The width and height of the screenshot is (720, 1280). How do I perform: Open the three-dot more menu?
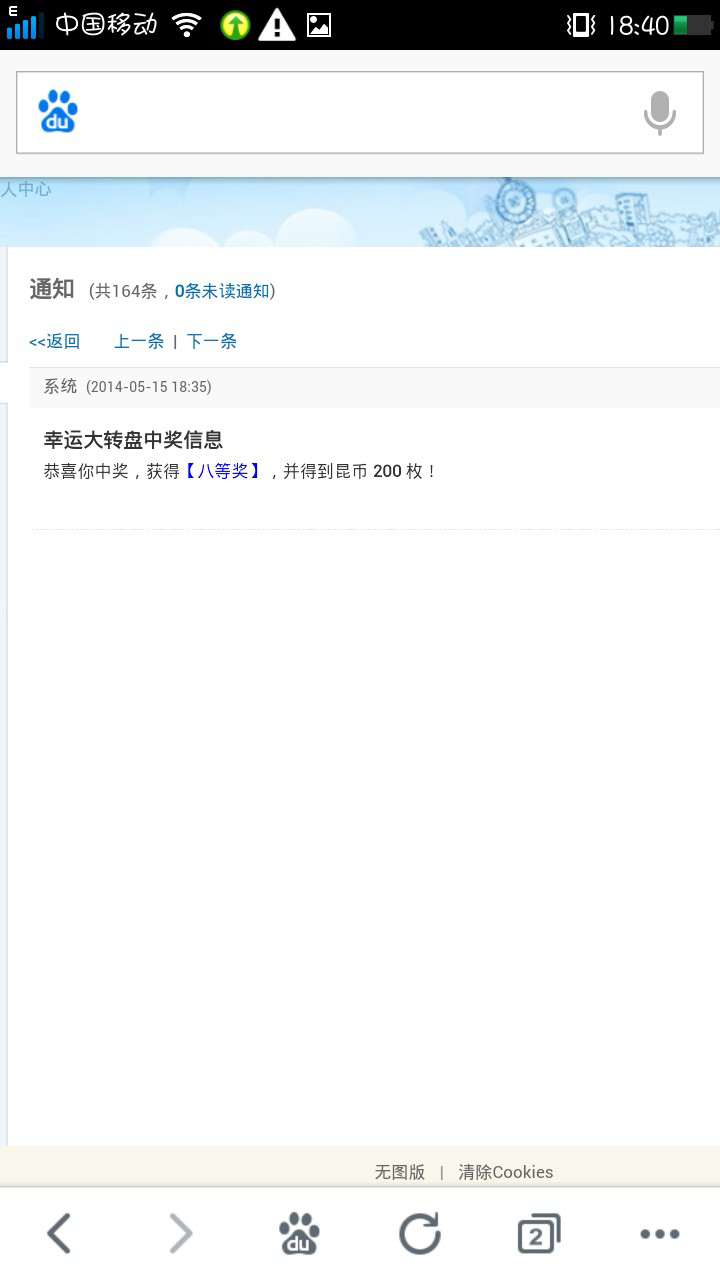pyautogui.click(x=660, y=1234)
